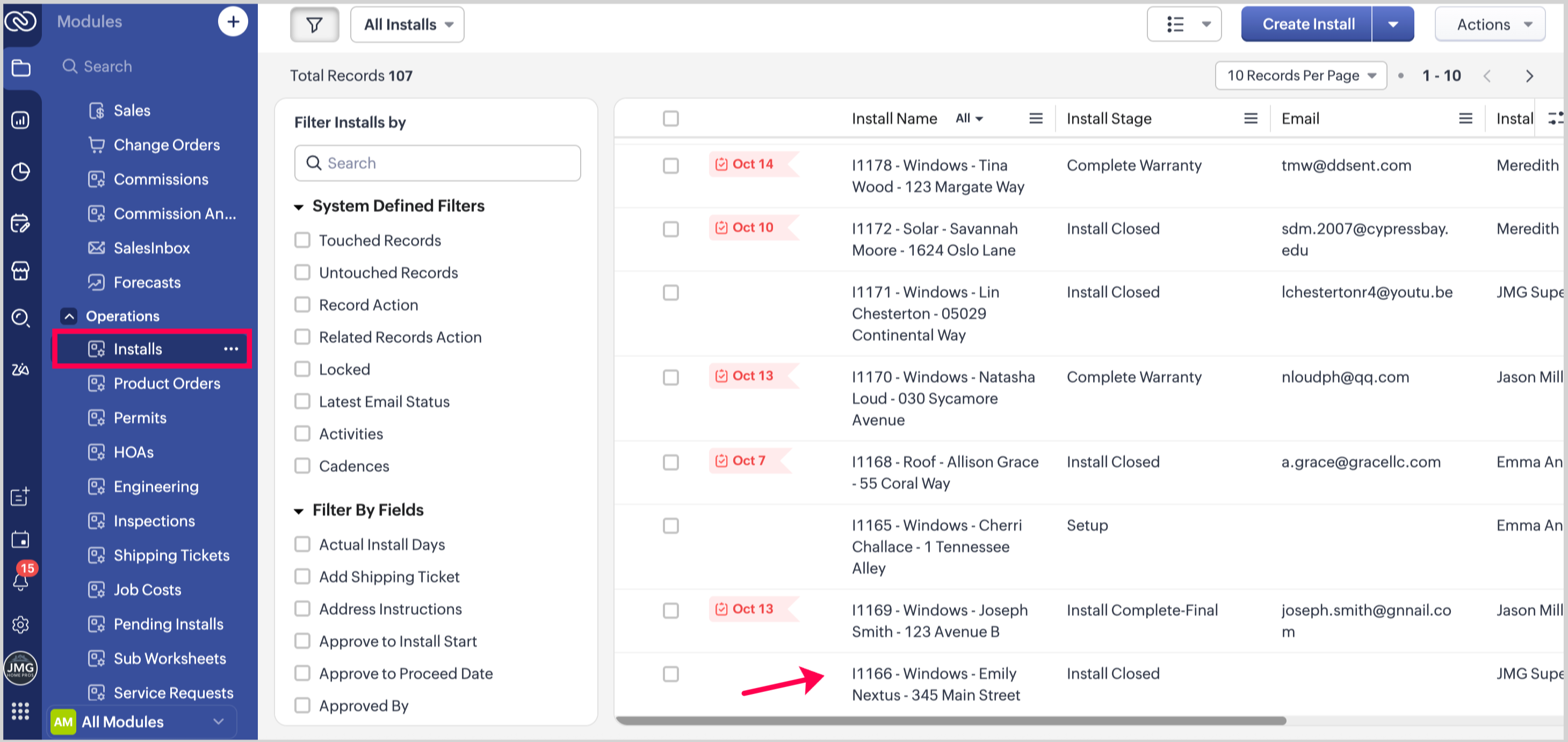Open the notifications bell icon

(x=20, y=581)
